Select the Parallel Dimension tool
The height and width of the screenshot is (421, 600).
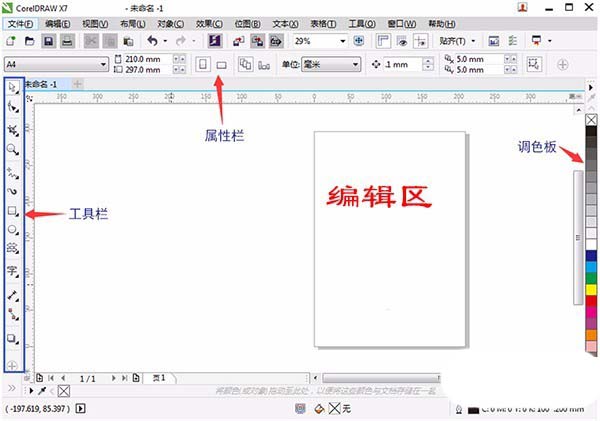[x=13, y=295]
